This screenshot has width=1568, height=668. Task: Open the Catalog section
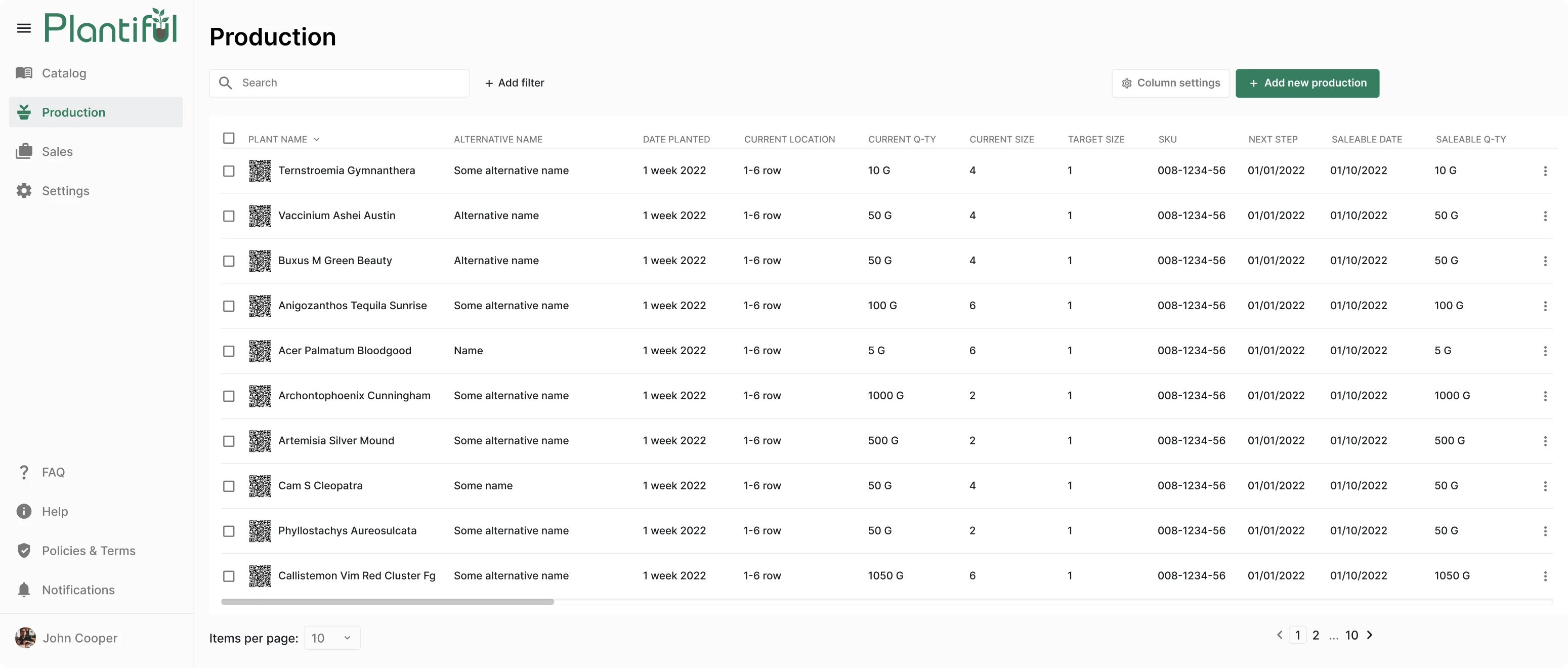pos(63,72)
